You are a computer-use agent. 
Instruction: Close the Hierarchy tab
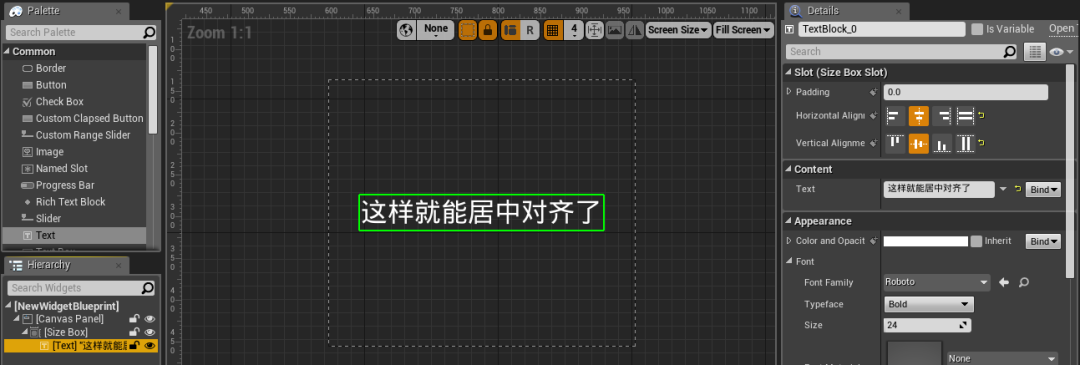119,266
